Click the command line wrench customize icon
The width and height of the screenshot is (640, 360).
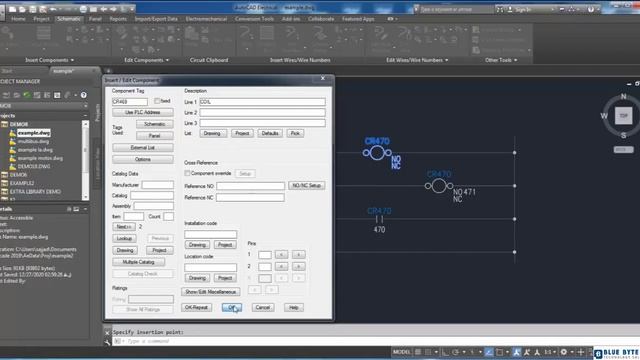point(107,342)
